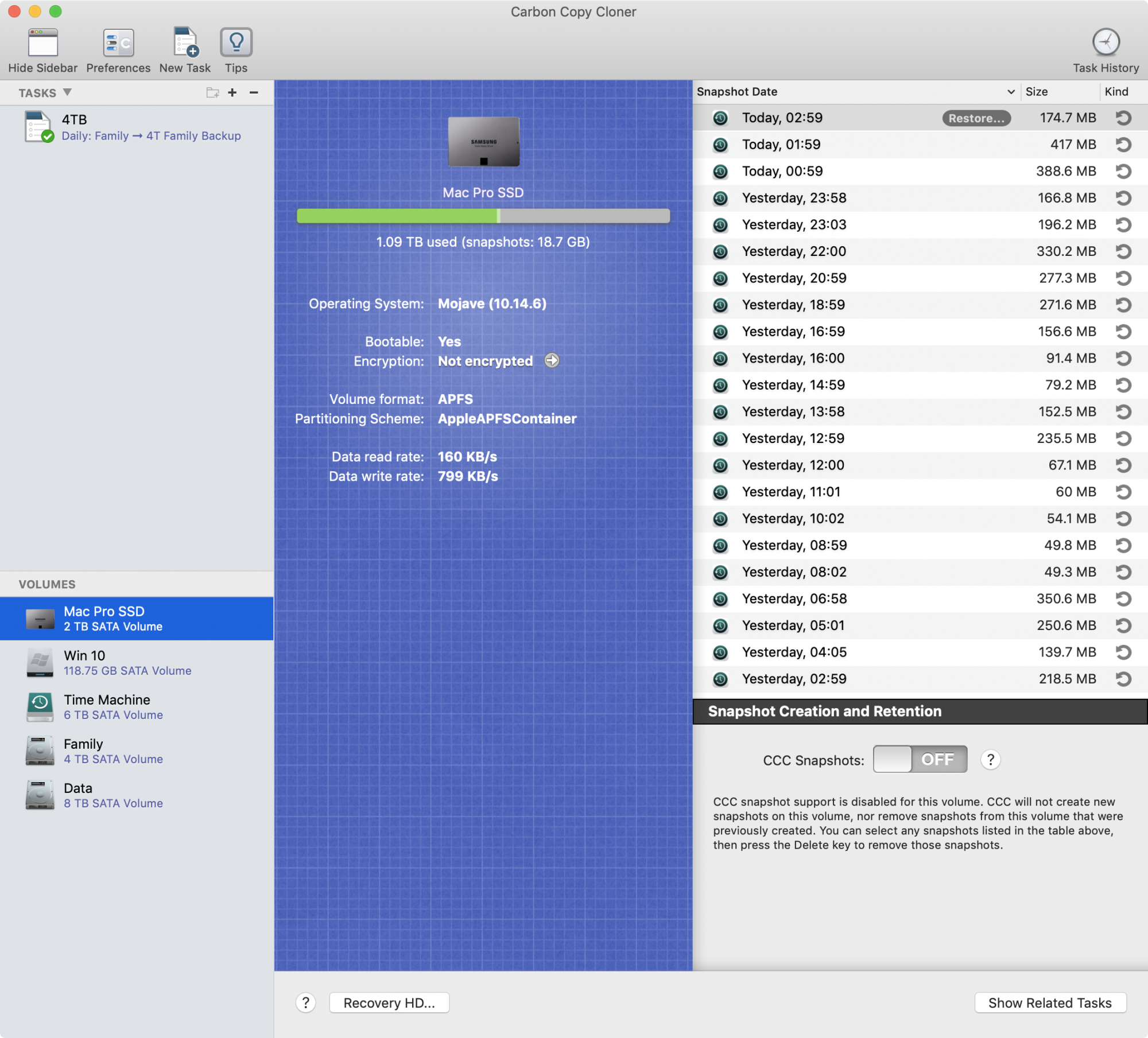
Task: Click the restore icon for Yesterday, 02:59 row
Action: click(1123, 679)
